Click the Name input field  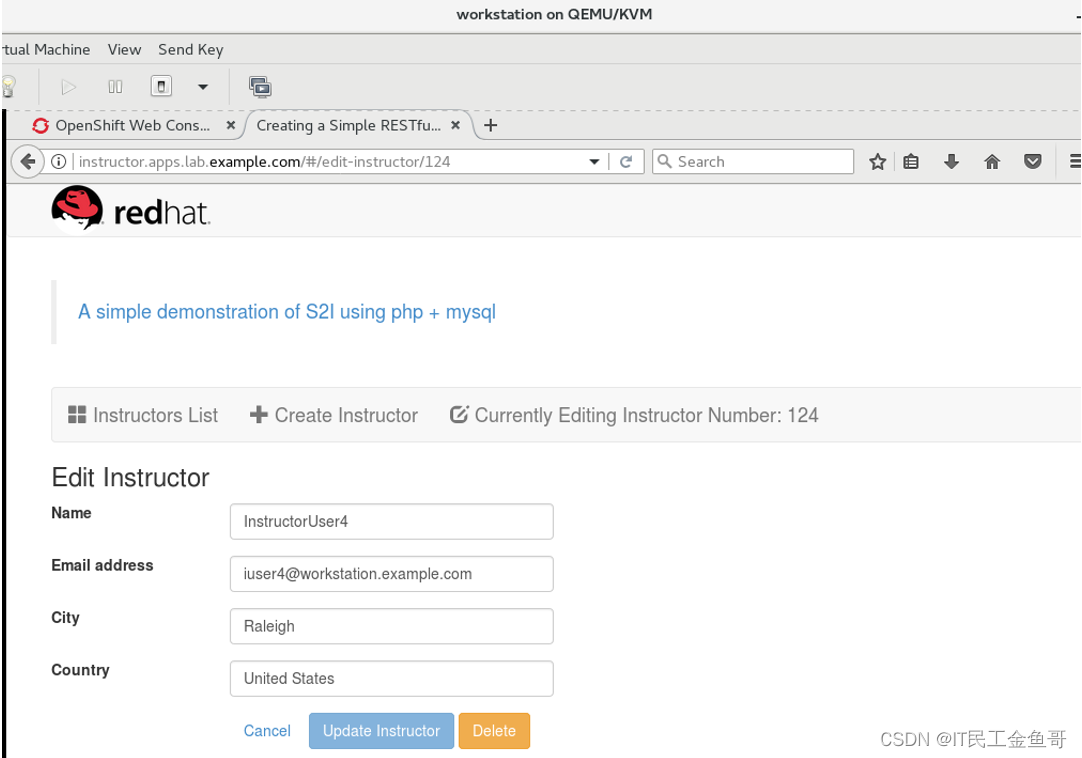point(391,521)
